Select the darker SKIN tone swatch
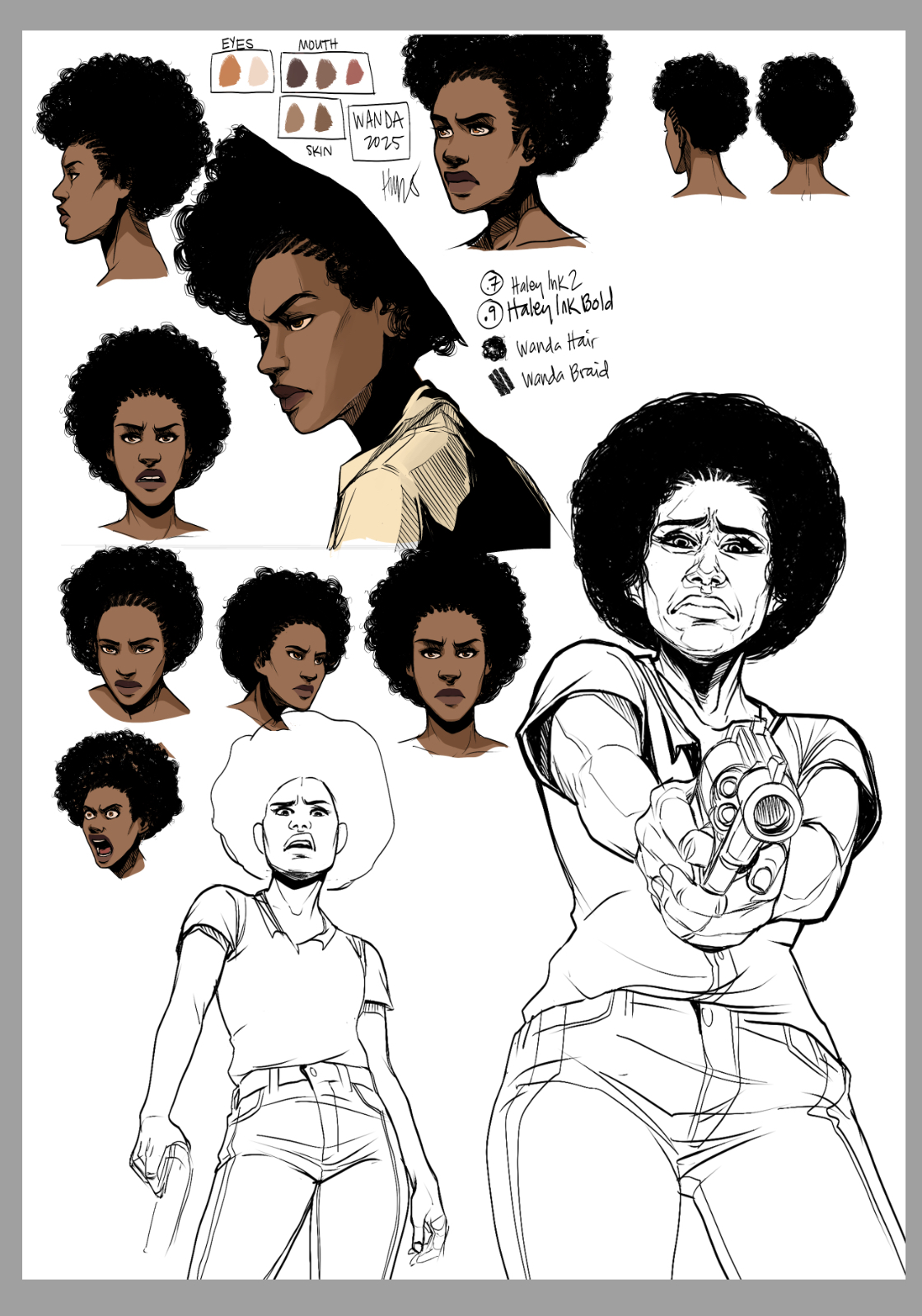This screenshot has width=922, height=1316. [323, 118]
